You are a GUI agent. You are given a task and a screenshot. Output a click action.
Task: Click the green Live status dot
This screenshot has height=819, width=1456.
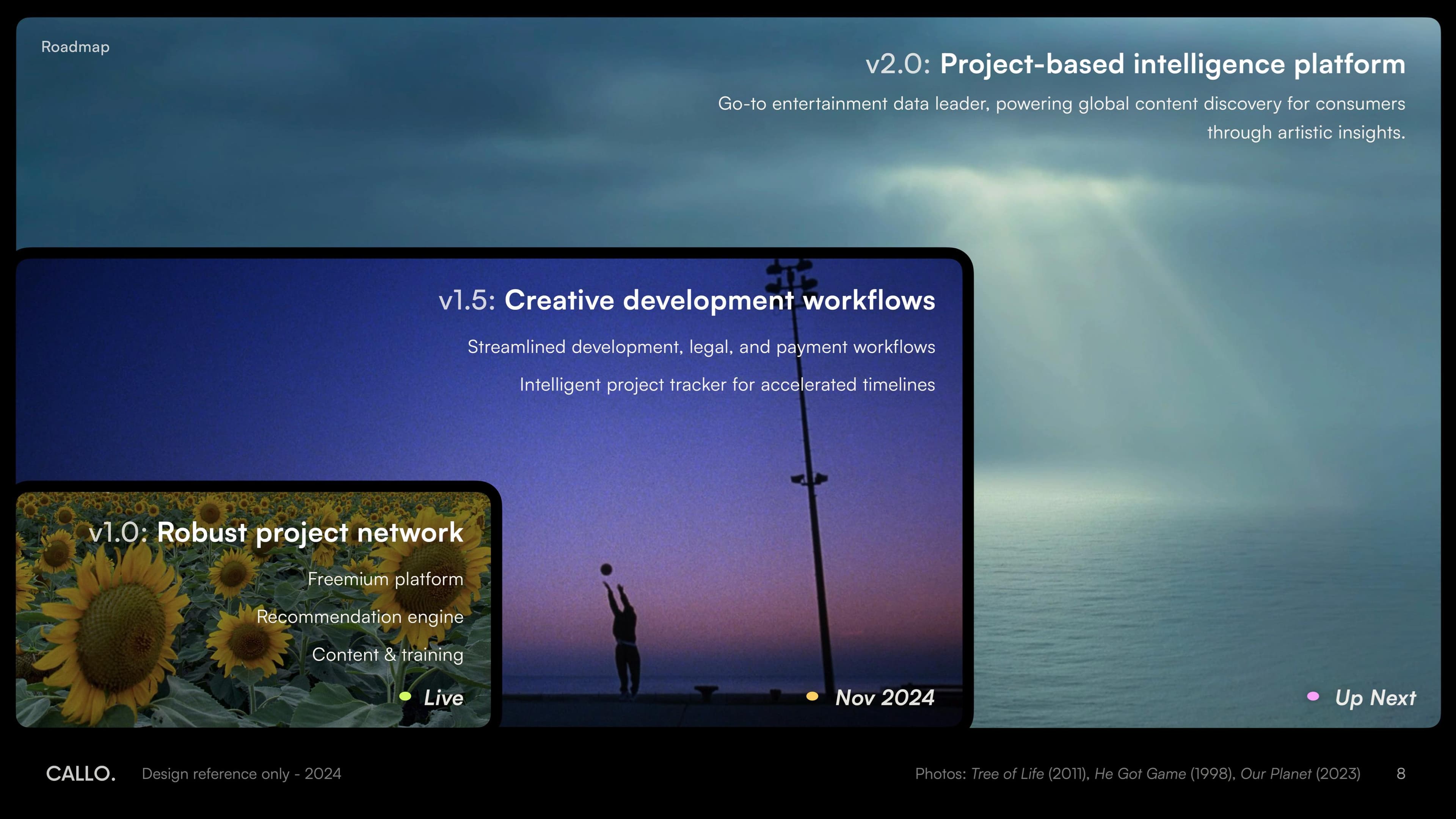coord(405,696)
